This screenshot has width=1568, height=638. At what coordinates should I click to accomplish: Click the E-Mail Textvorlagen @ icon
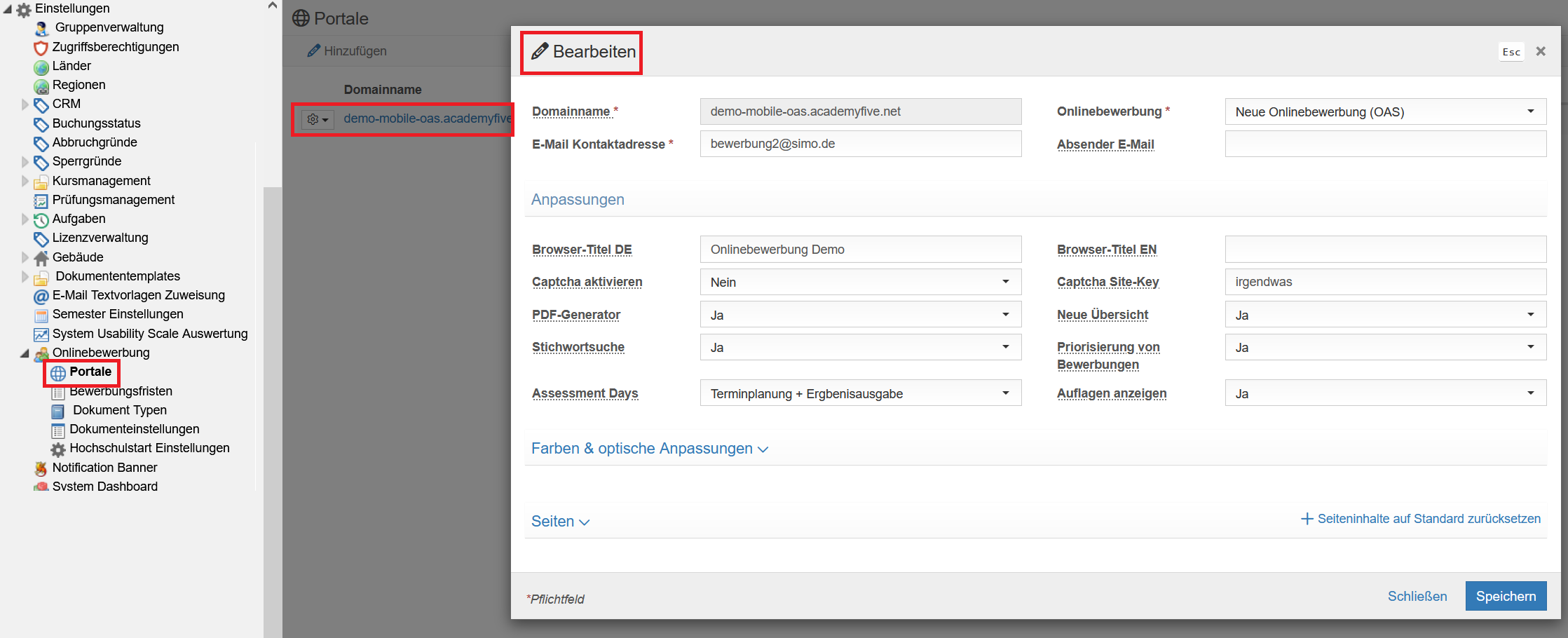coord(41,296)
